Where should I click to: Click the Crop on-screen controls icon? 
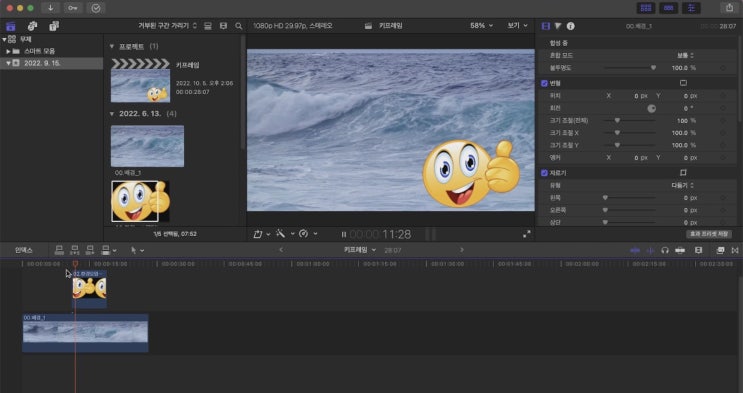click(683, 173)
